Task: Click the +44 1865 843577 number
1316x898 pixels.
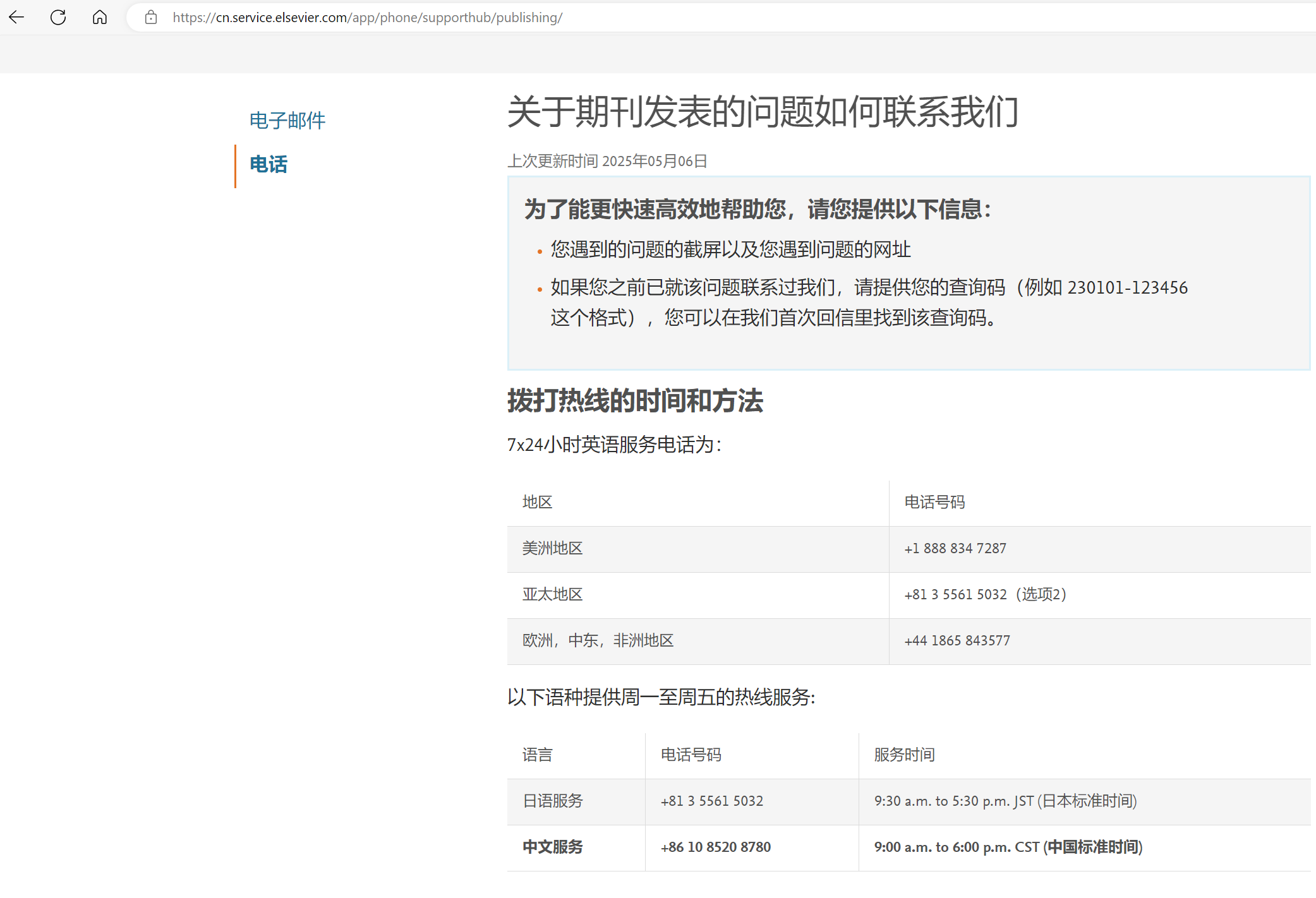Action: [957, 641]
